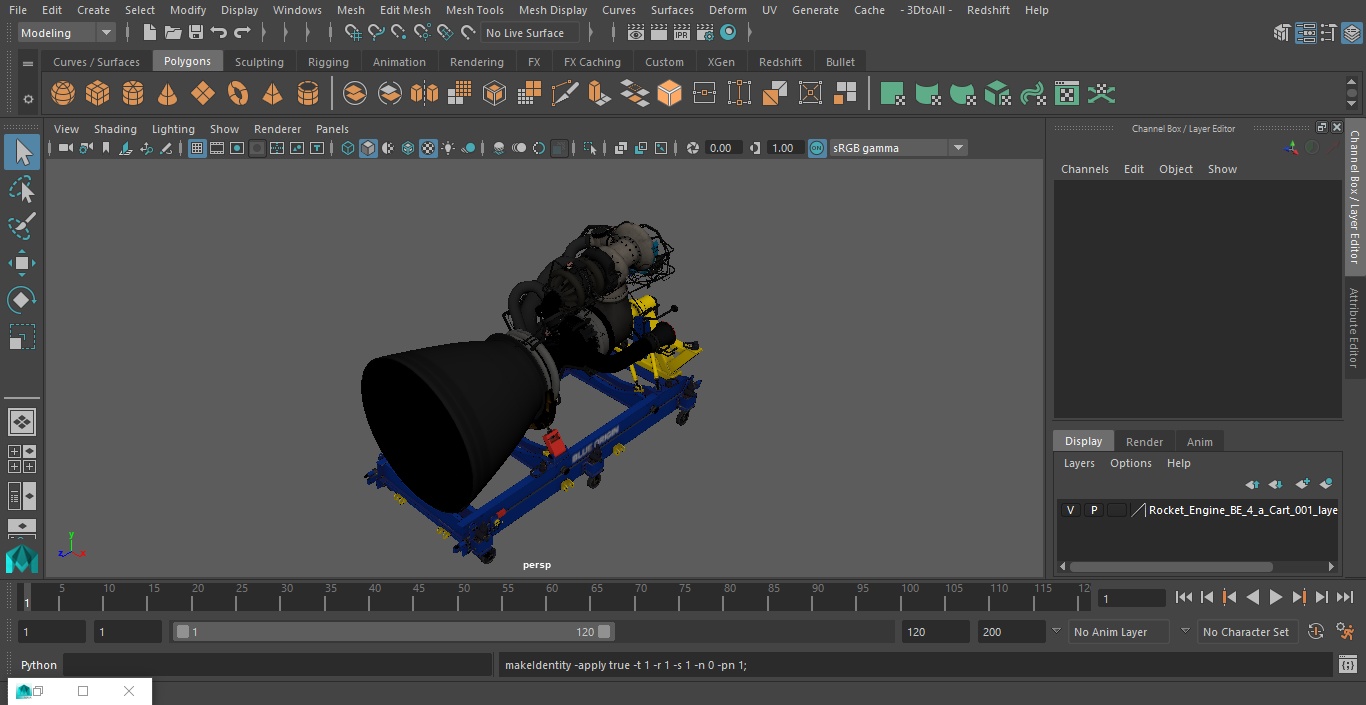Click the current frame input field

pos(1131,598)
